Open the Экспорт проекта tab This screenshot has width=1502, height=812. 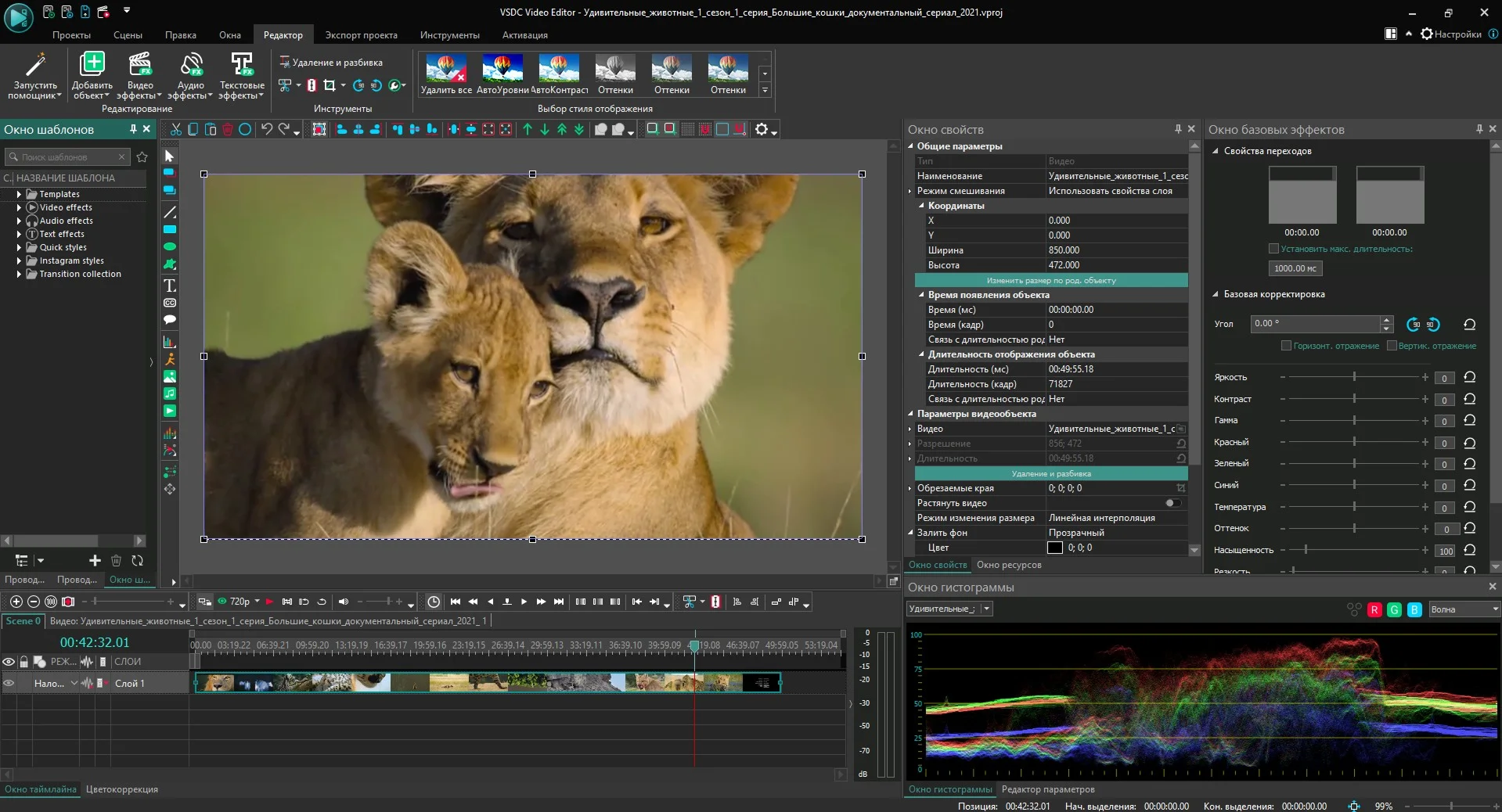361,35
